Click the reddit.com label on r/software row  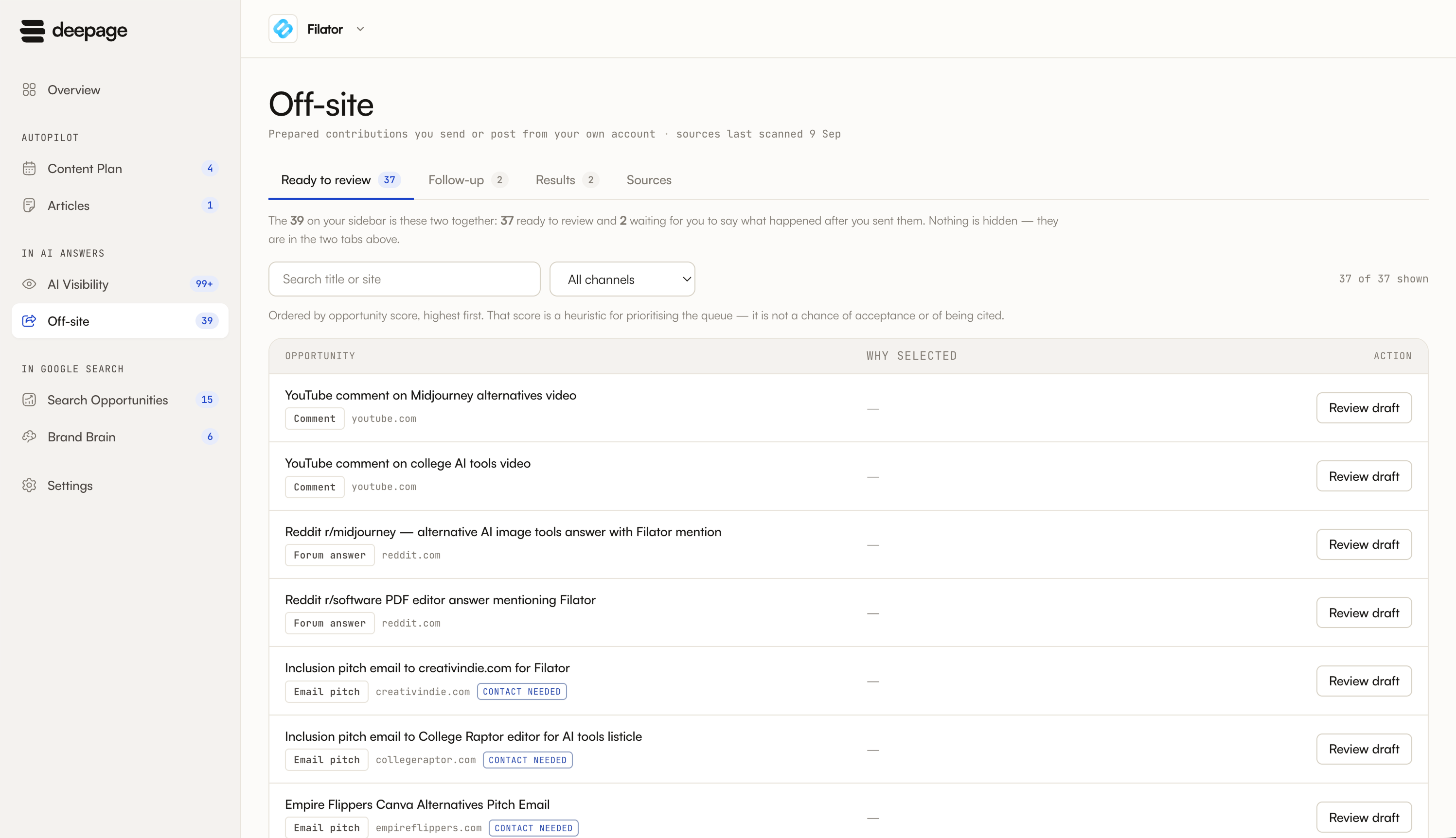coord(411,623)
